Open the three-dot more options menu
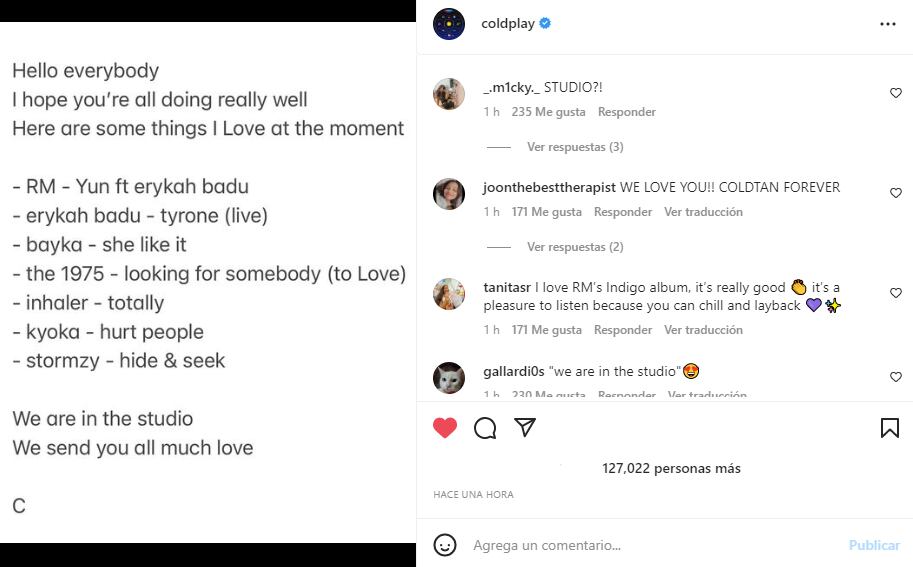Screen dimensions: 913x567 tap(887, 24)
